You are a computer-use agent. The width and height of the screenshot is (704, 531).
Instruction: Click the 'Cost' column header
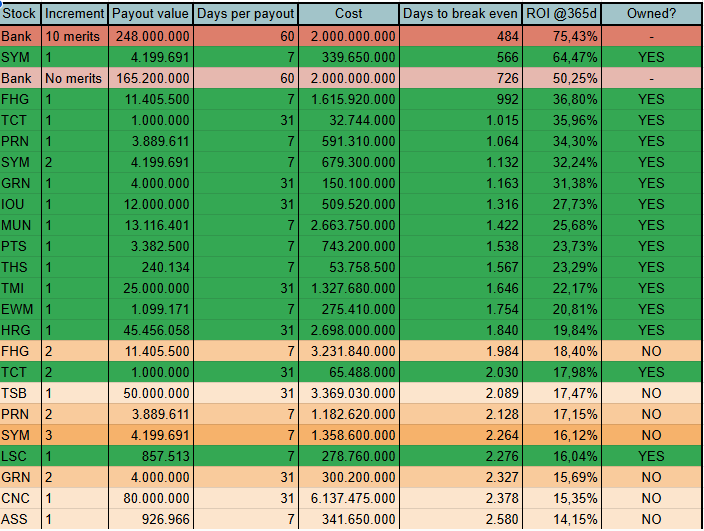point(348,13)
